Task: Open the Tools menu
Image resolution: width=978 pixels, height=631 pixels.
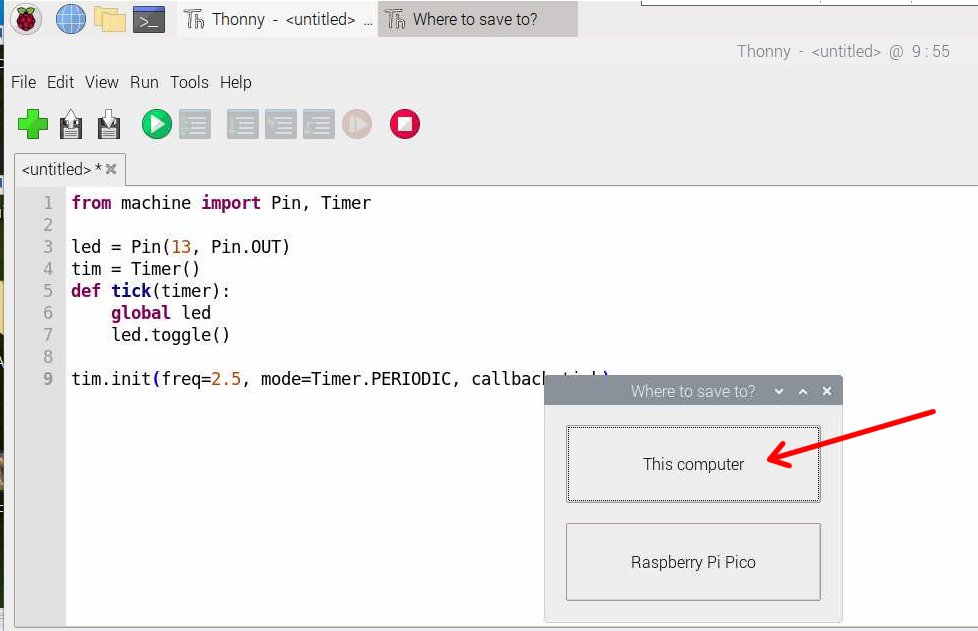Action: pos(189,82)
